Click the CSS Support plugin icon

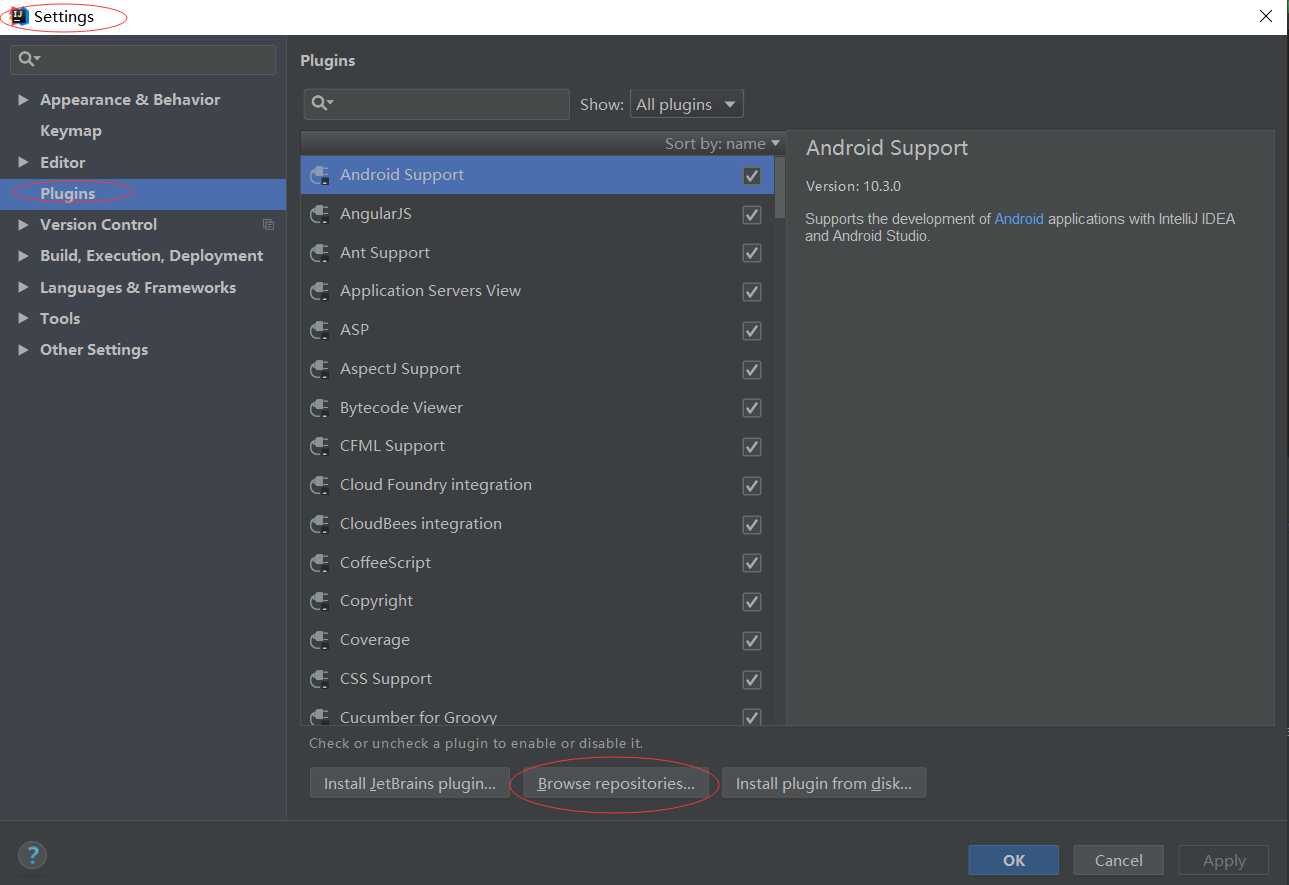320,679
